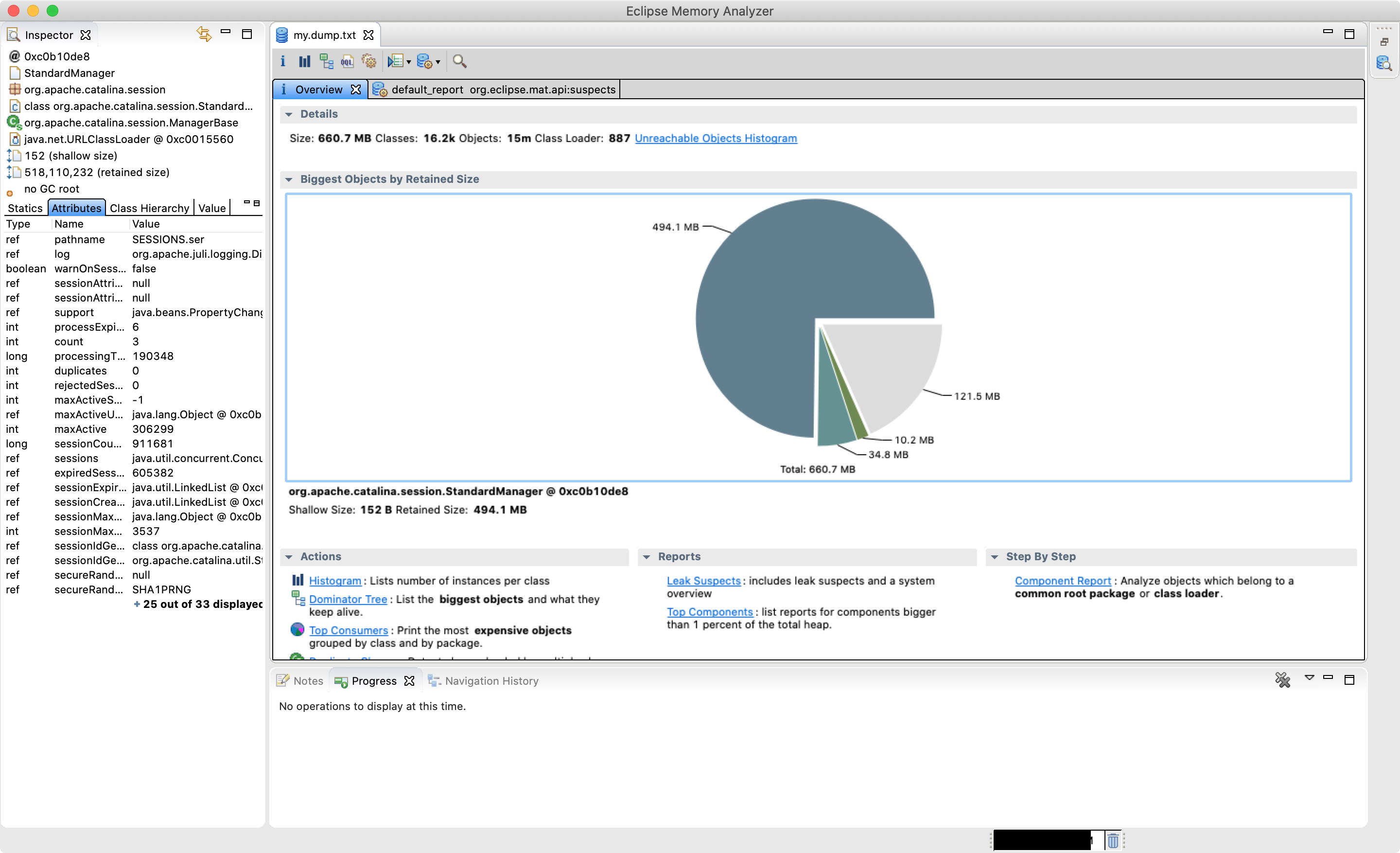Collapse the Reports section

click(646, 557)
